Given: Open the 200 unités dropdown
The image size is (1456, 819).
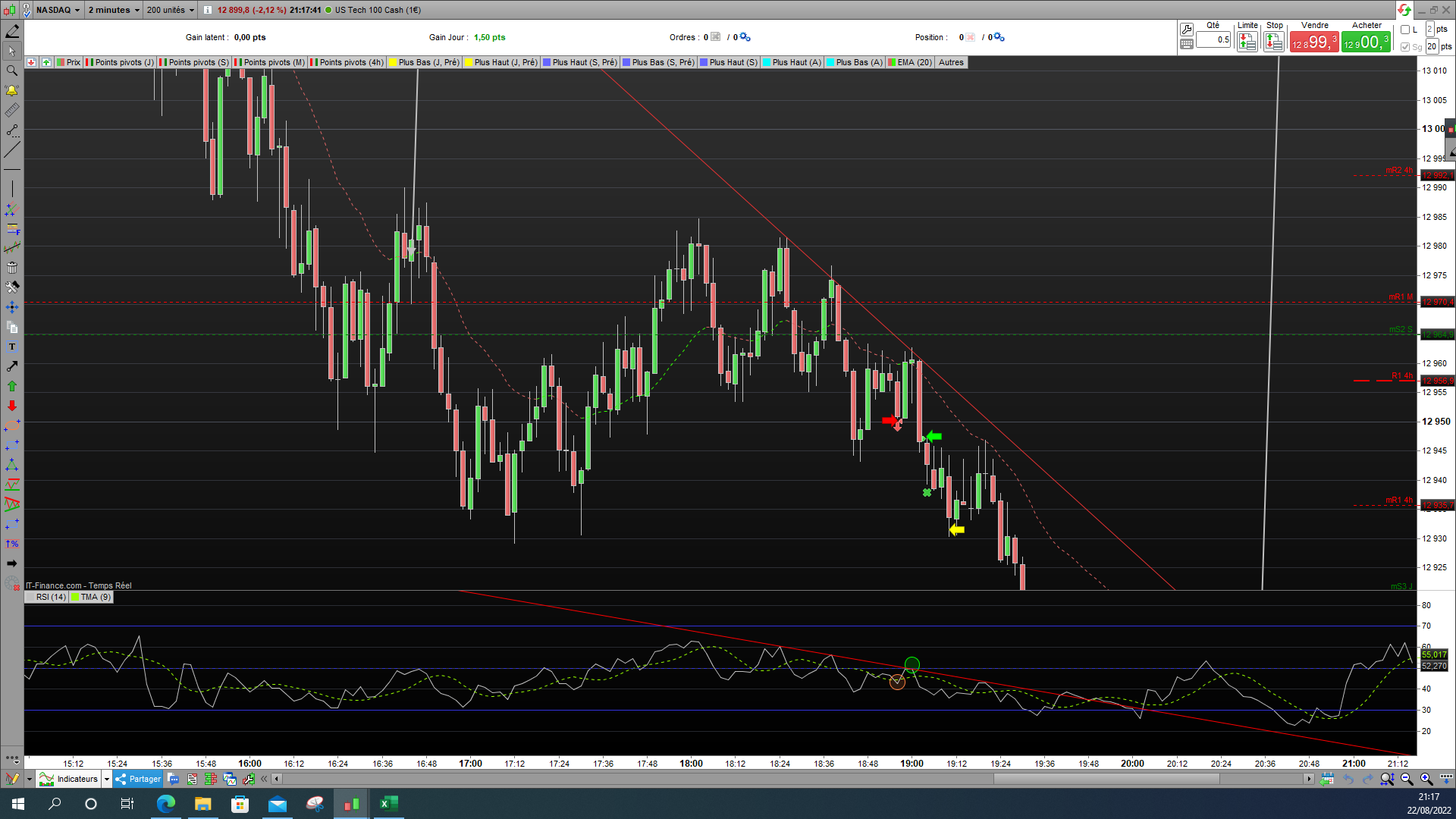Looking at the screenshot, I should (171, 10).
